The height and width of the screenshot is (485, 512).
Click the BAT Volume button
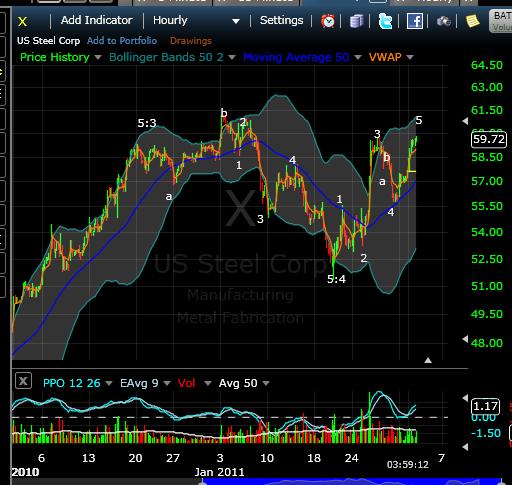(501, 21)
